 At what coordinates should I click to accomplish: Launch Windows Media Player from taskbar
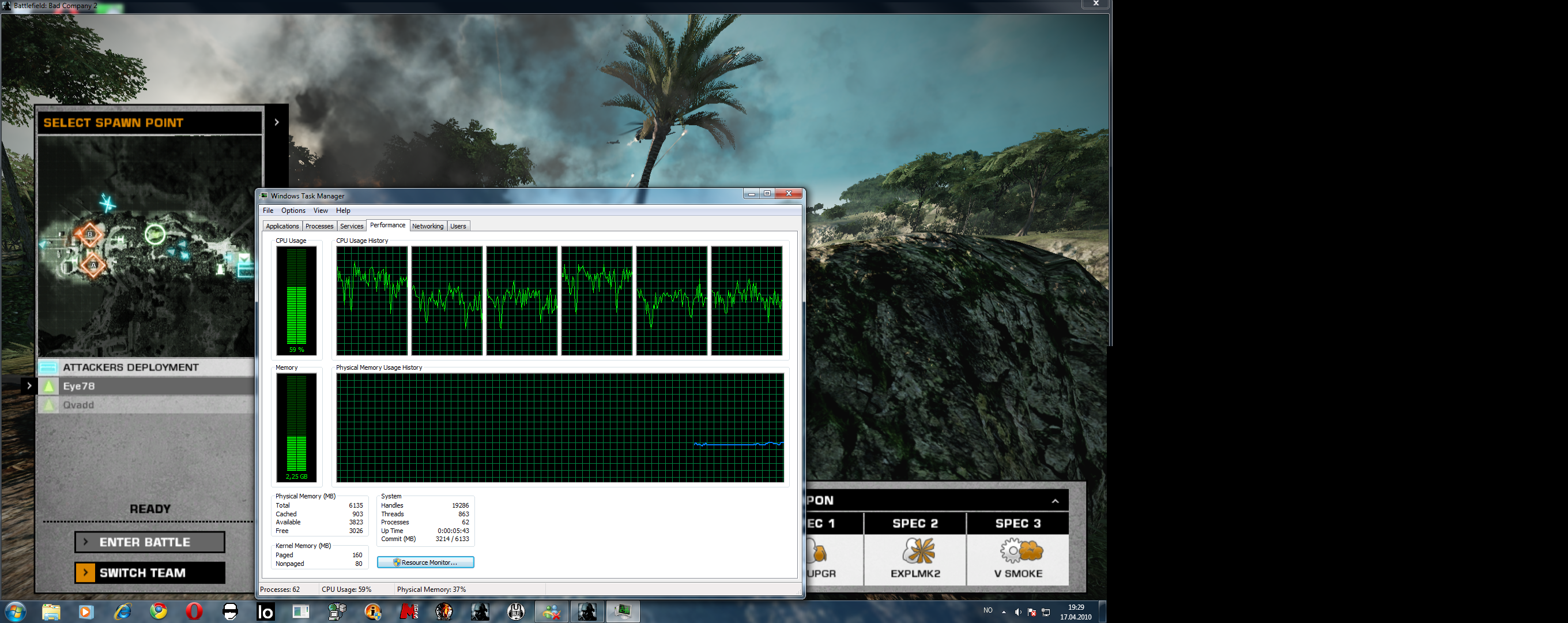(x=86, y=611)
